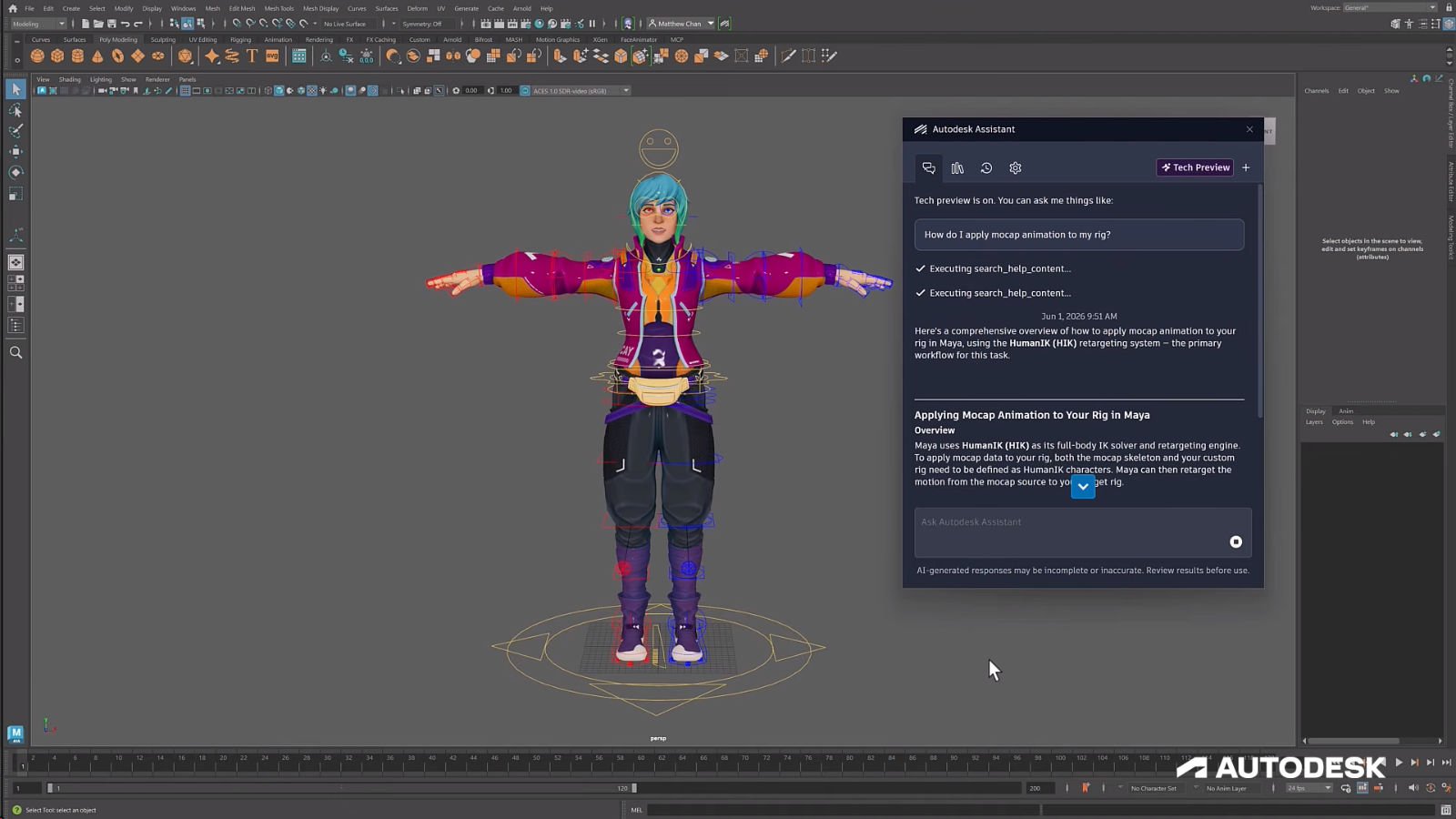
Task: Open the Mesh Tools menu
Action: click(278, 8)
